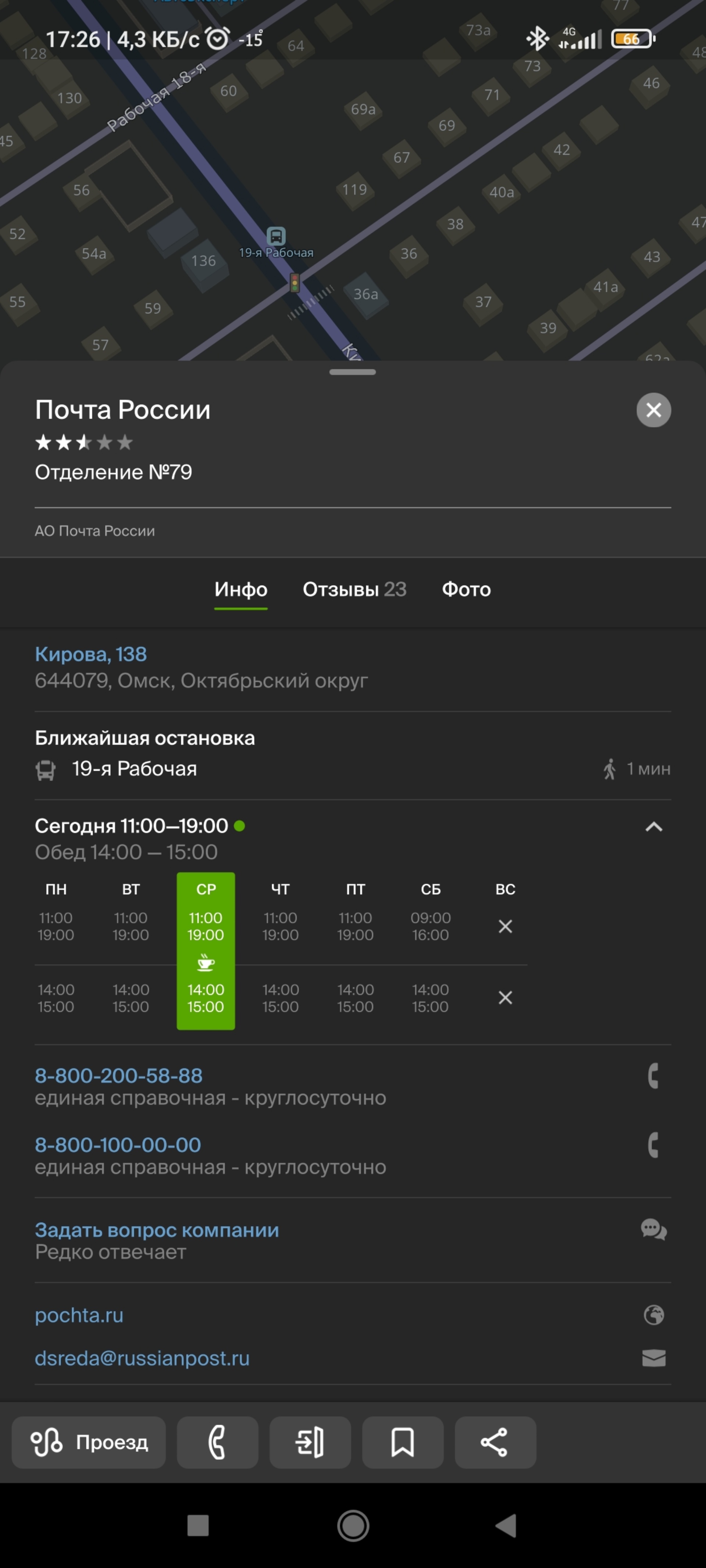Build route with Проезд button
The height and width of the screenshot is (1568, 706).
click(89, 1442)
